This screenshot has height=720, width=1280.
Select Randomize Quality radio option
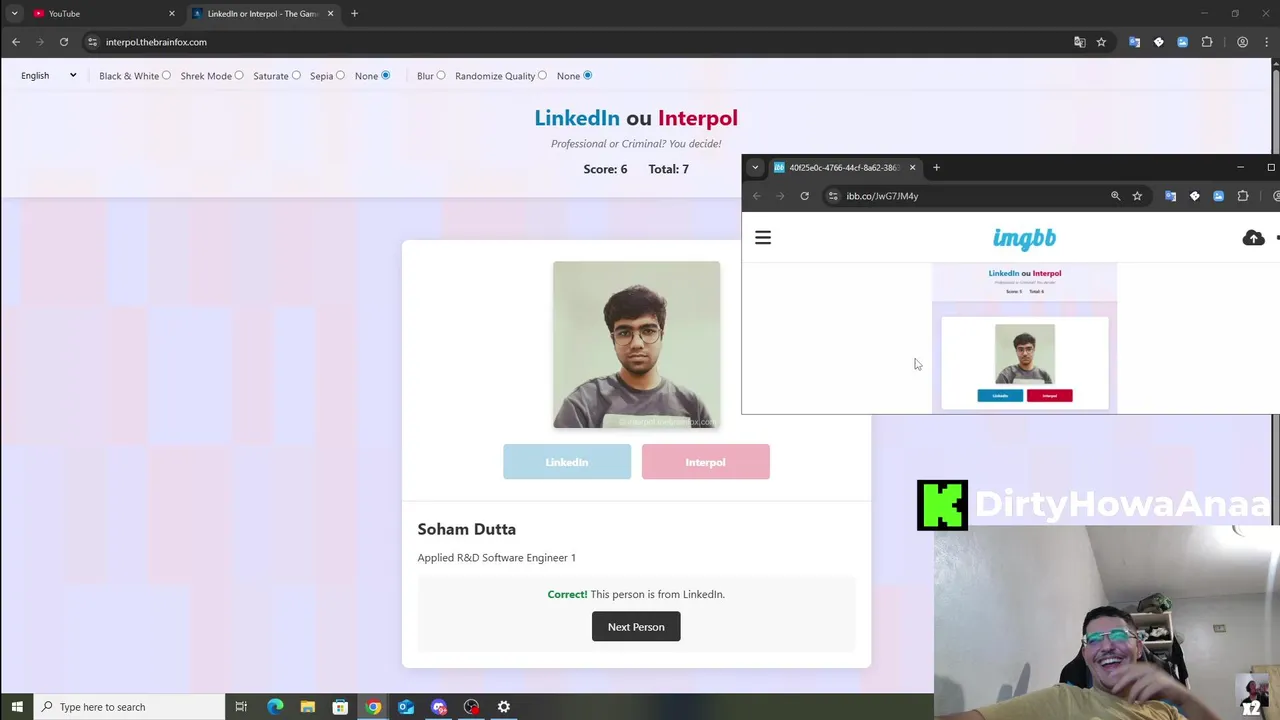542,75
